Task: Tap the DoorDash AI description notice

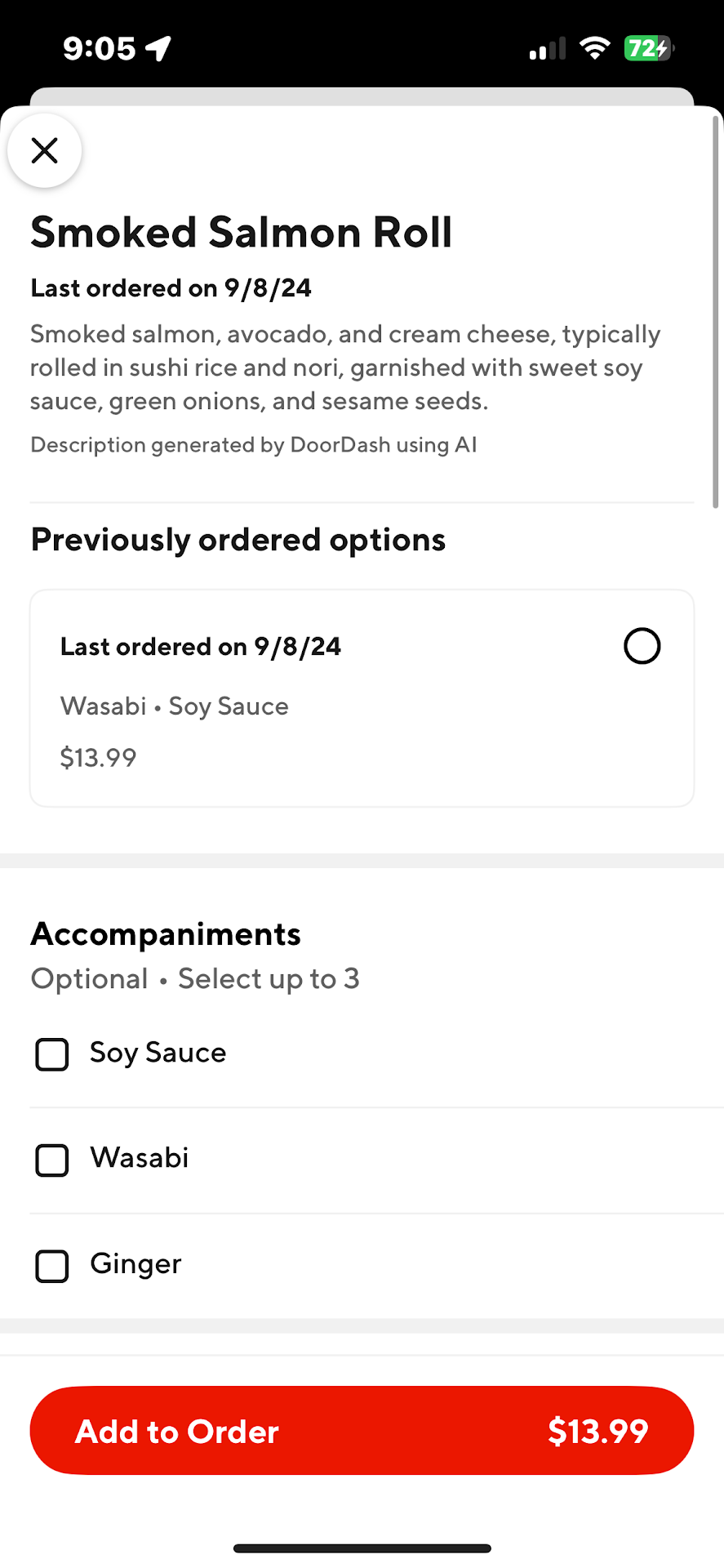Action: click(x=253, y=445)
